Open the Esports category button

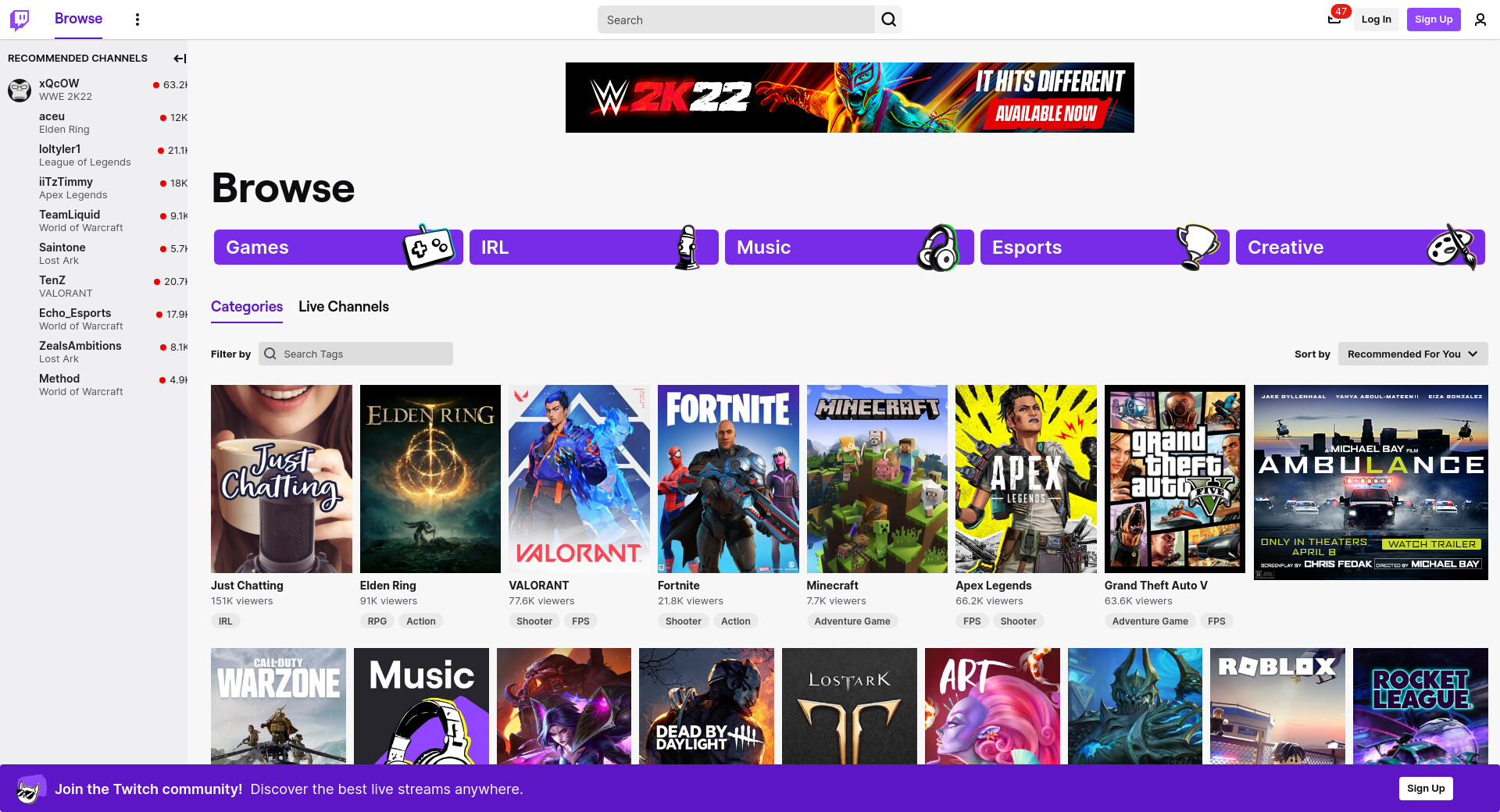pos(1105,248)
